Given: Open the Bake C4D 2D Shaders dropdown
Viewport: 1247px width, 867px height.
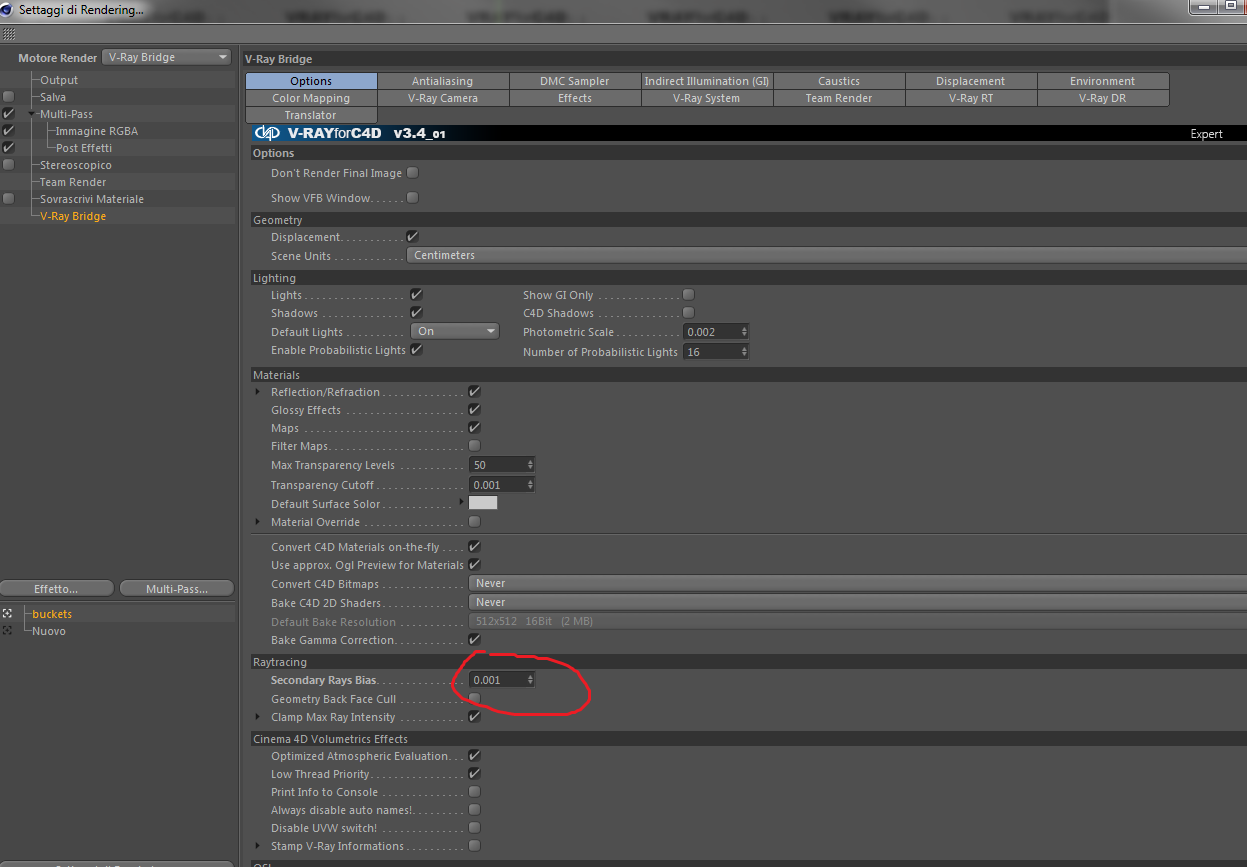Looking at the screenshot, I should coord(857,603).
